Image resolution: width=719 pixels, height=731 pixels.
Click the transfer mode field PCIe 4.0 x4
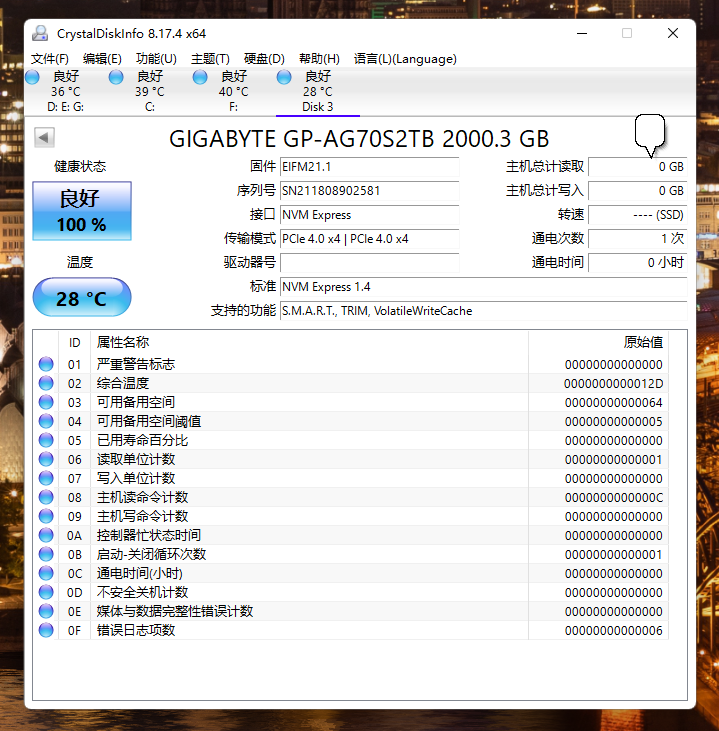click(x=369, y=239)
